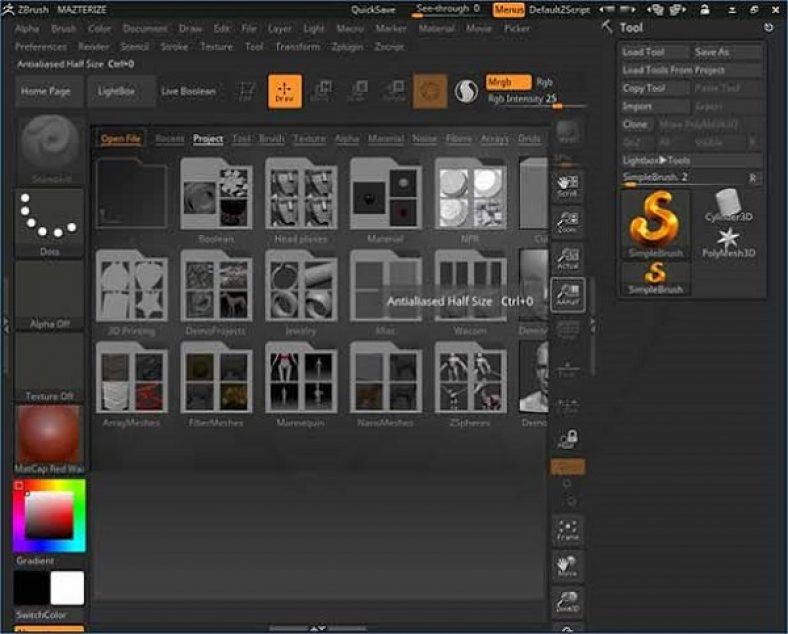Open the Dots stroke selector
788x634 pixels.
[49, 217]
